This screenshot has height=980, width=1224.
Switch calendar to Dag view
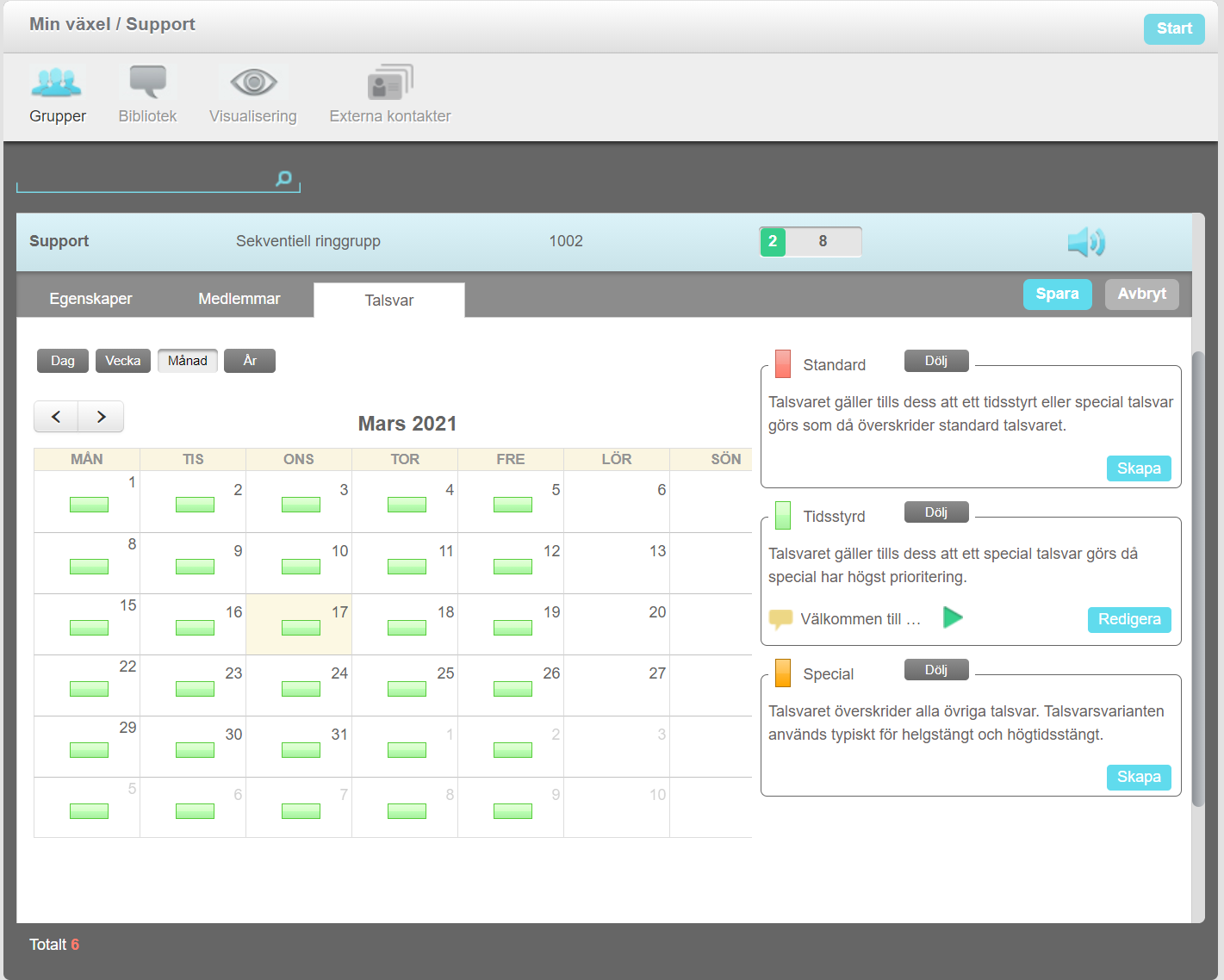coord(63,361)
